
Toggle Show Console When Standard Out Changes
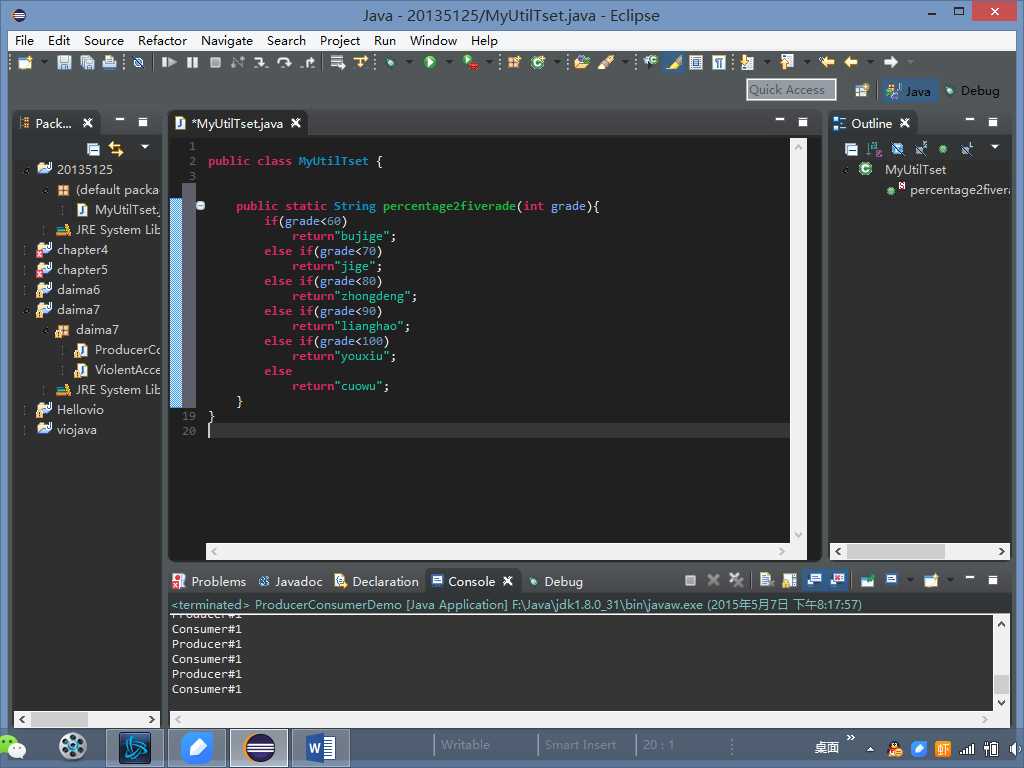point(814,580)
